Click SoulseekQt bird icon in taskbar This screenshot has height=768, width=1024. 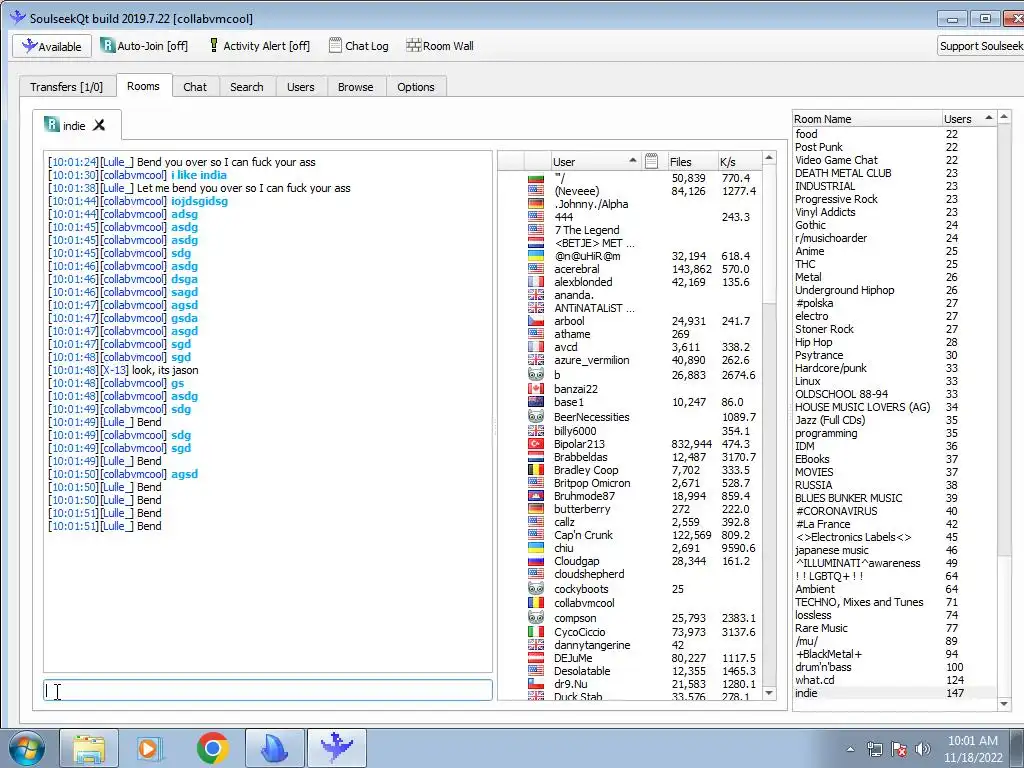tap(336, 748)
